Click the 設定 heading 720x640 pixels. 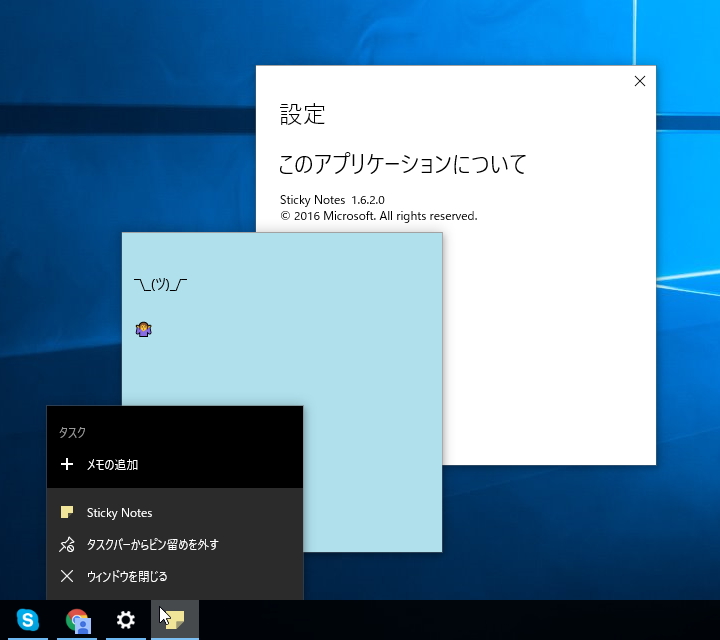pyautogui.click(x=303, y=114)
